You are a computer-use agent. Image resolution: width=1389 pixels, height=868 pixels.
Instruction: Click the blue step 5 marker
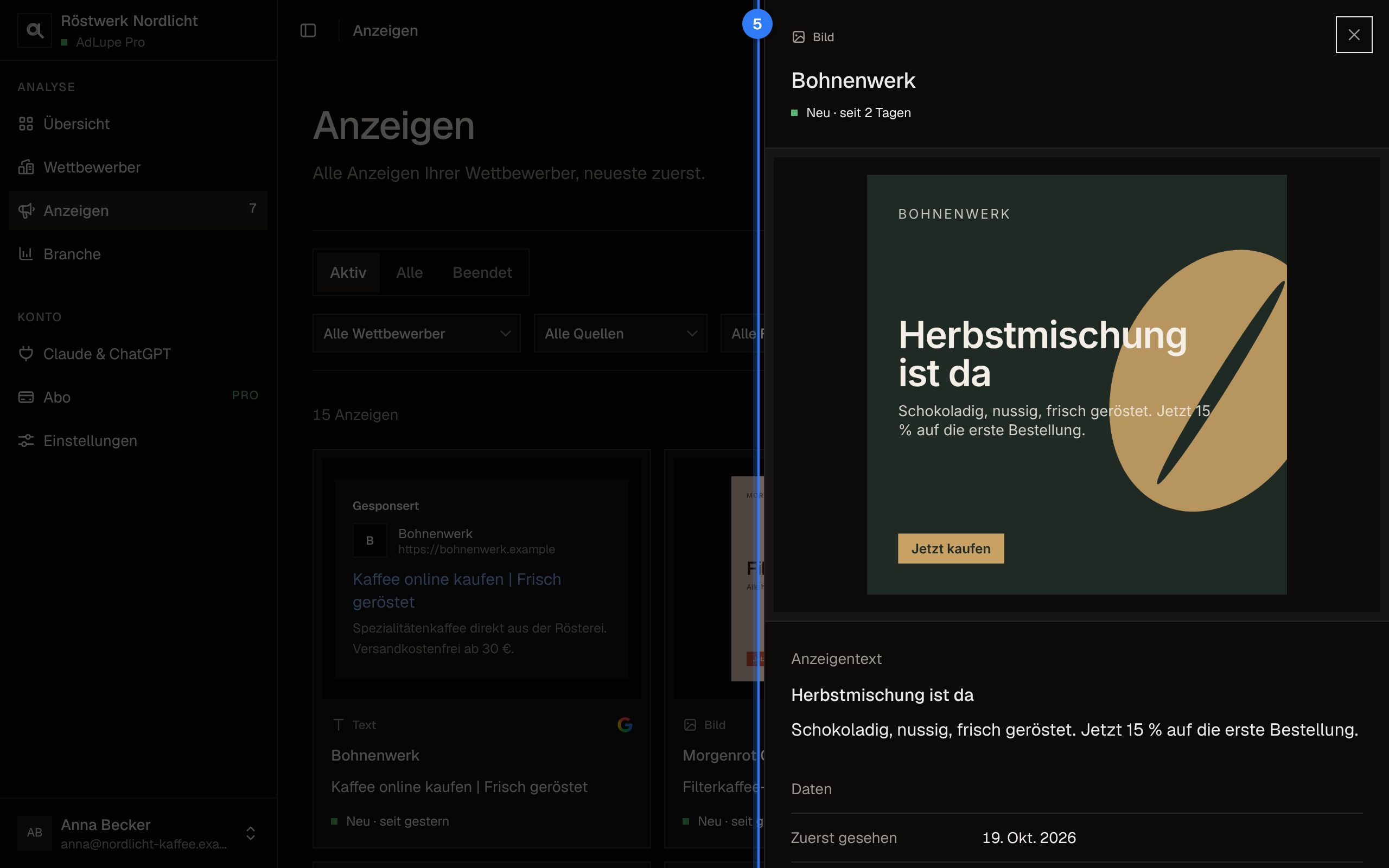pos(756,24)
